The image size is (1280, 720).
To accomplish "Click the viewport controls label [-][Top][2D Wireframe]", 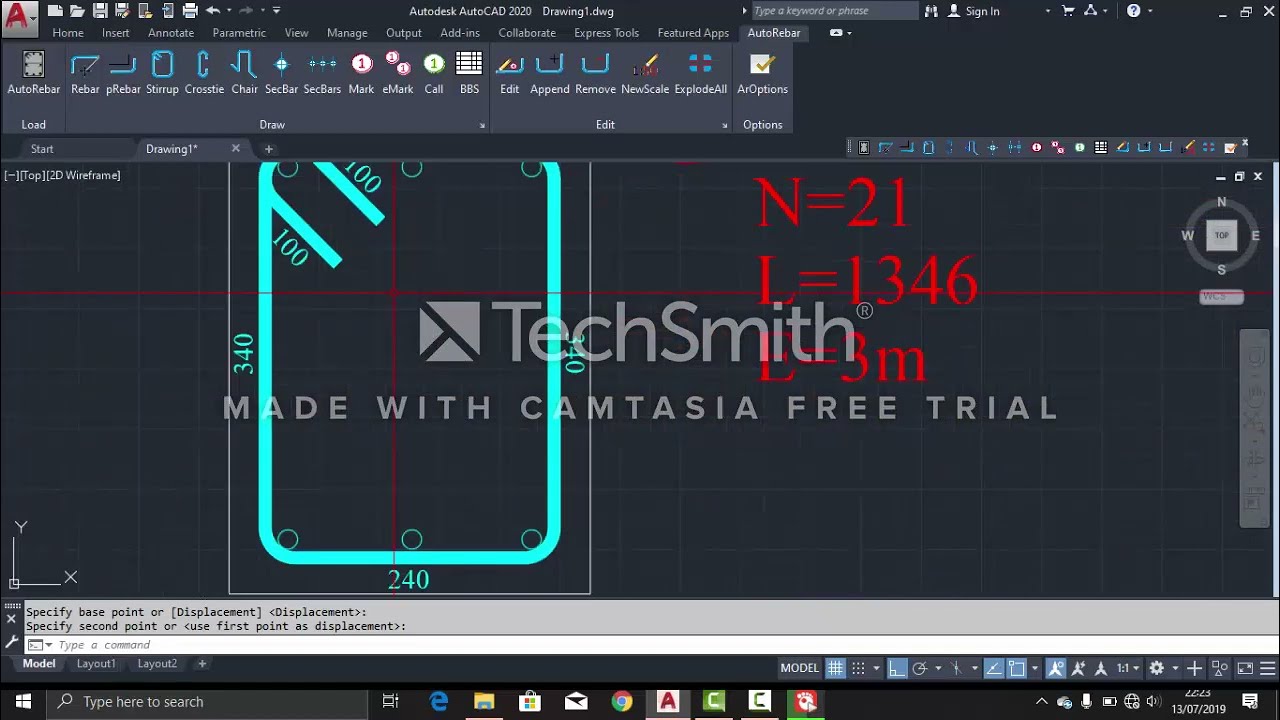I will click(x=62, y=175).
